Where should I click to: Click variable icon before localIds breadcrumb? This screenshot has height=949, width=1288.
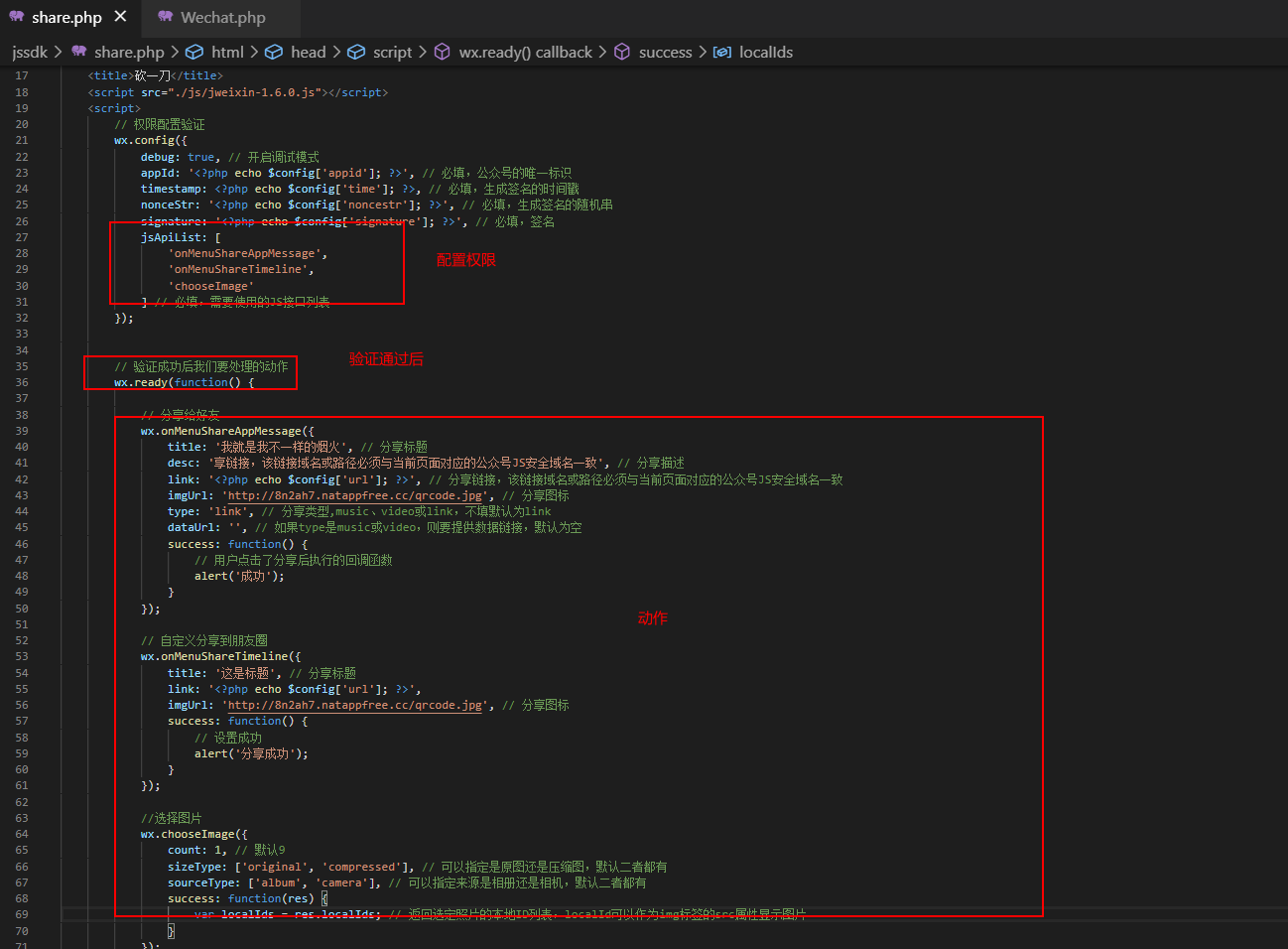click(722, 52)
